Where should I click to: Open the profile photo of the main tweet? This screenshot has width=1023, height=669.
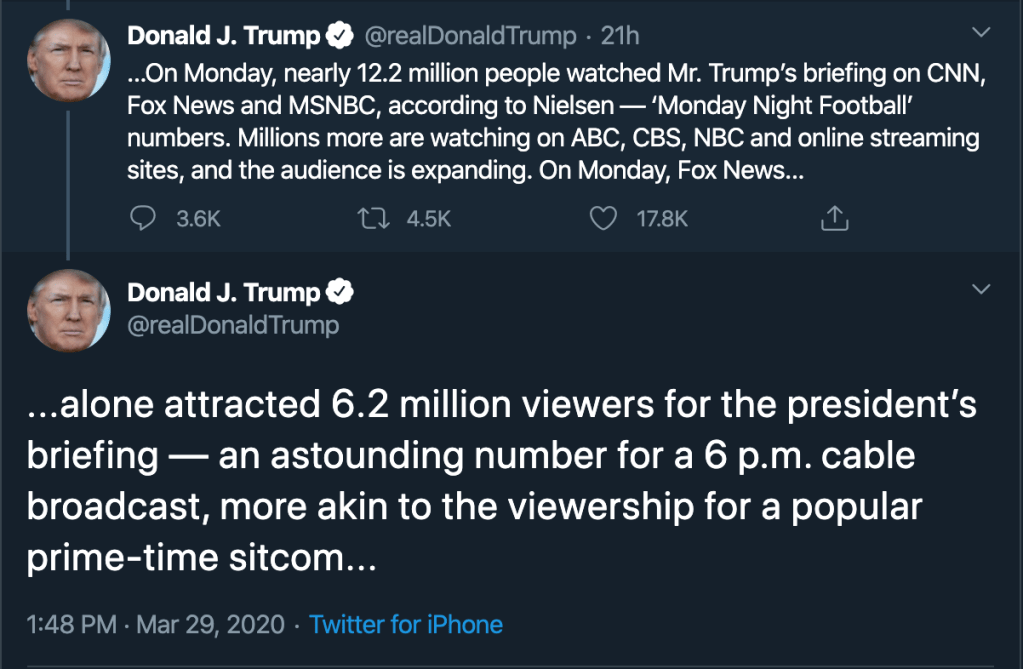pyautogui.click(x=68, y=309)
